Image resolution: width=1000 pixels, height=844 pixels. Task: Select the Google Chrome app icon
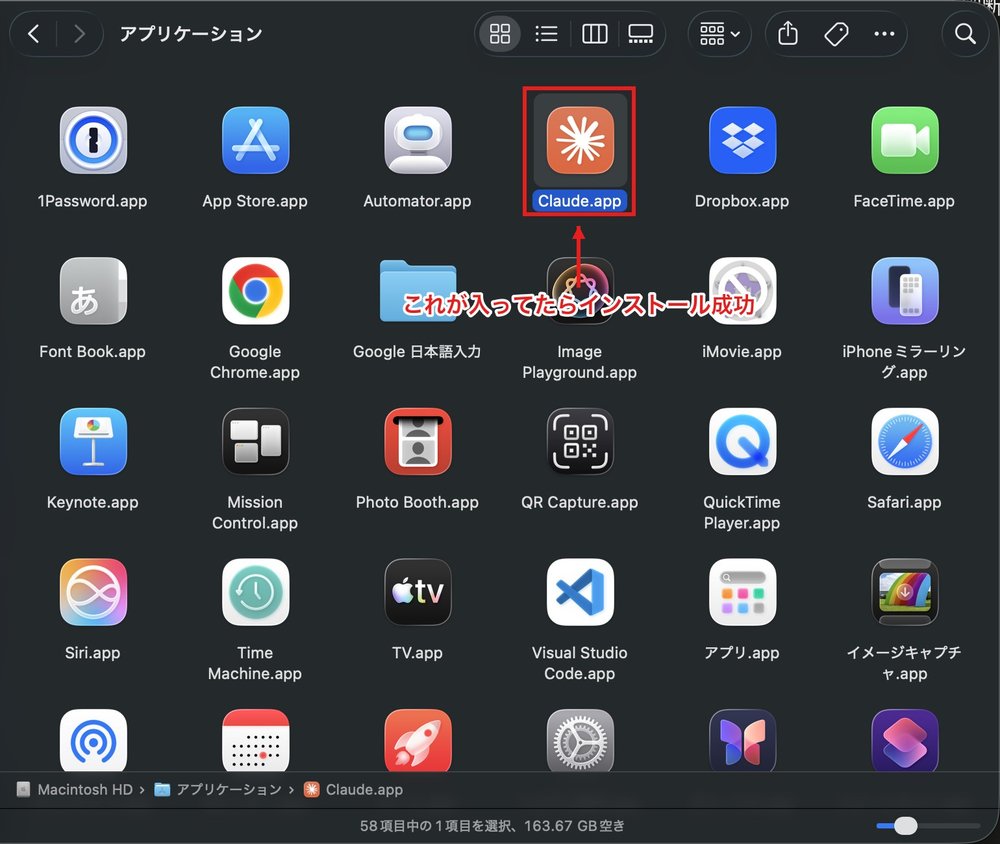[255, 291]
